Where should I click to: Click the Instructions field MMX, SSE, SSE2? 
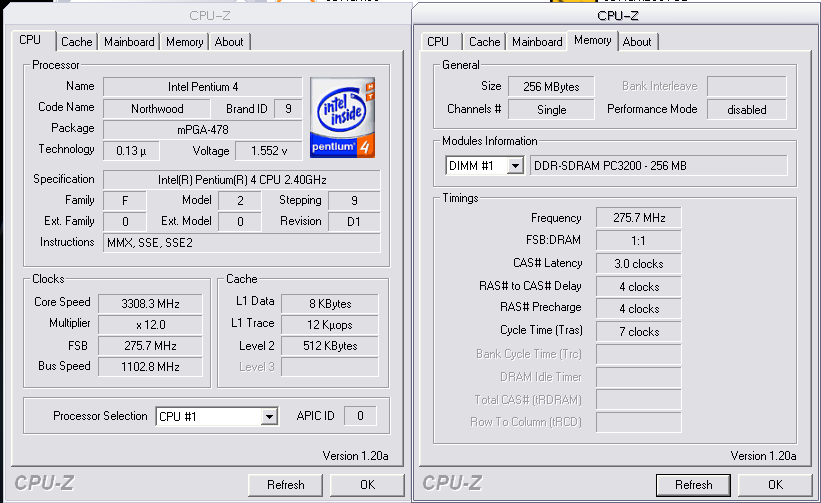point(242,243)
